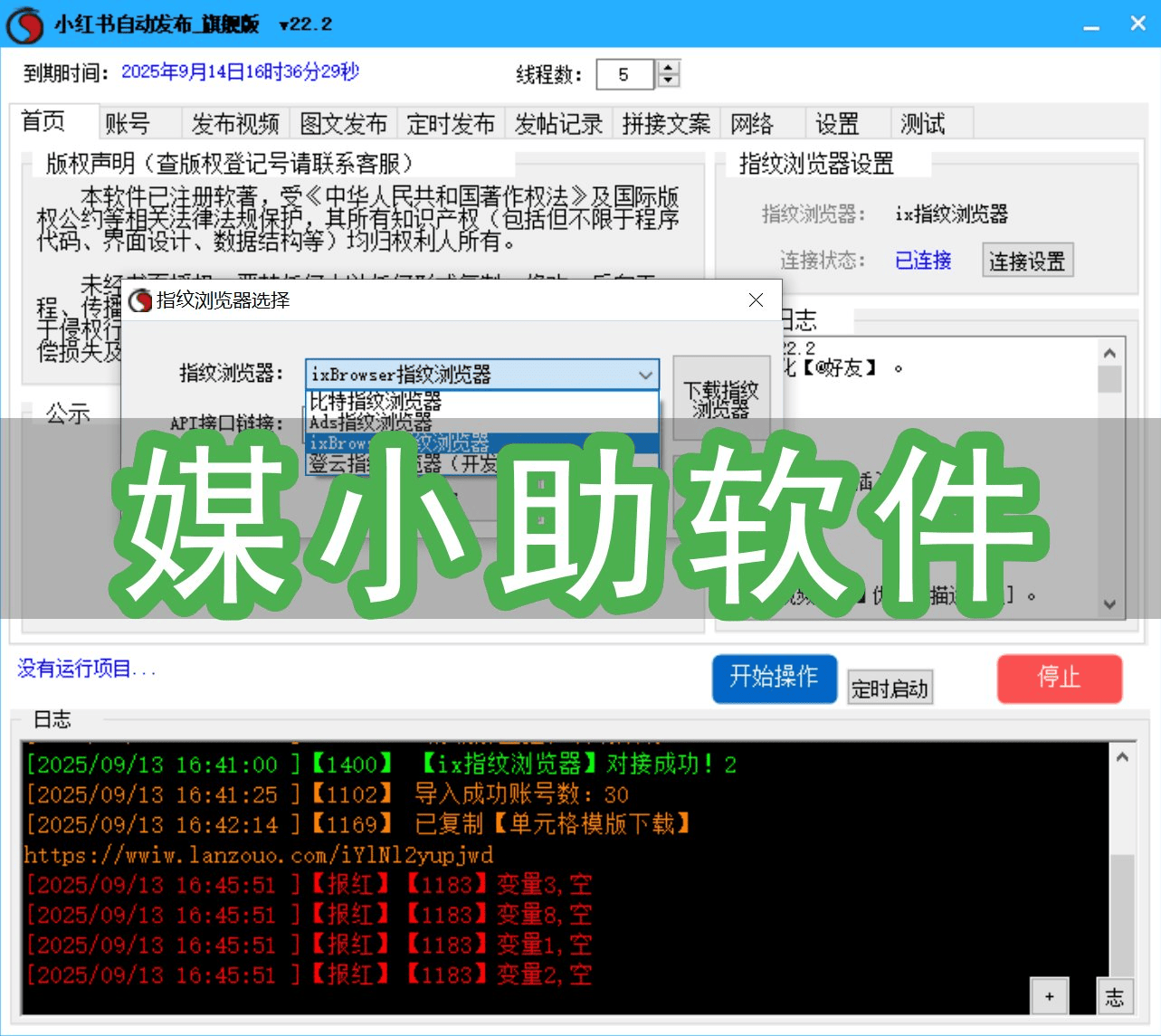Select 比特指纹浏览器 from dropdown list

[376, 401]
